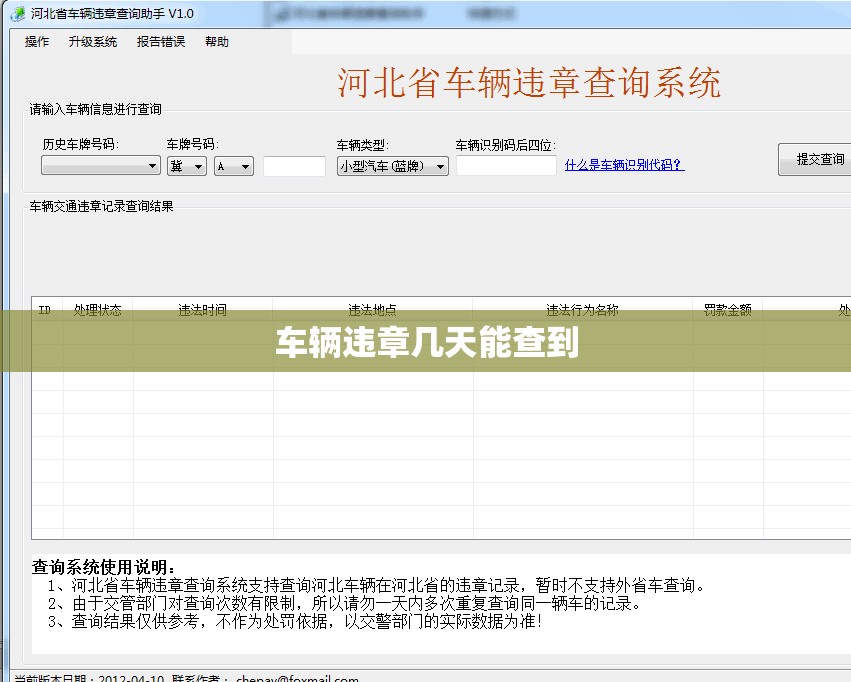Click the 查询系统使用说明 heading
851x682 pixels.
coord(104,567)
